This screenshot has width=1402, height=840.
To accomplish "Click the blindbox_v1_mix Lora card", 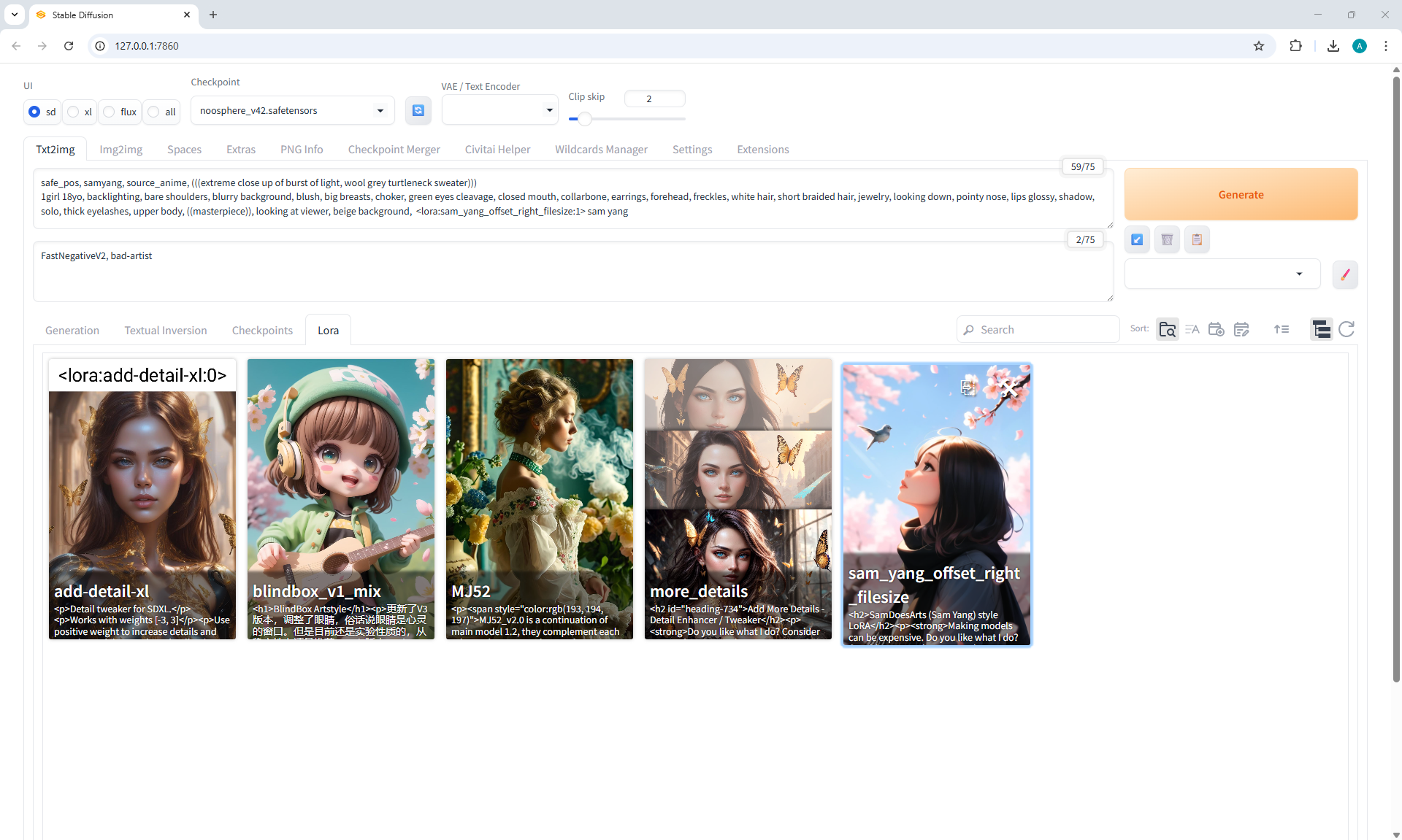I will click(x=341, y=498).
